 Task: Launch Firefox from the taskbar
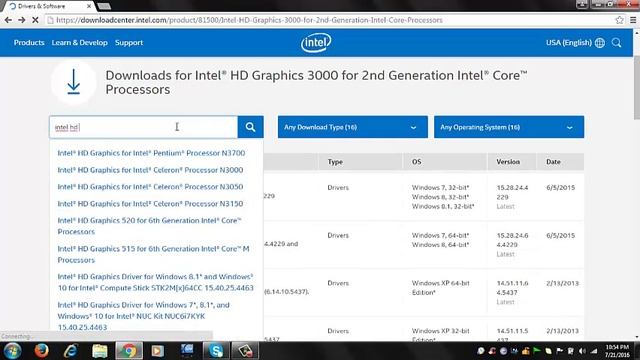point(41,351)
